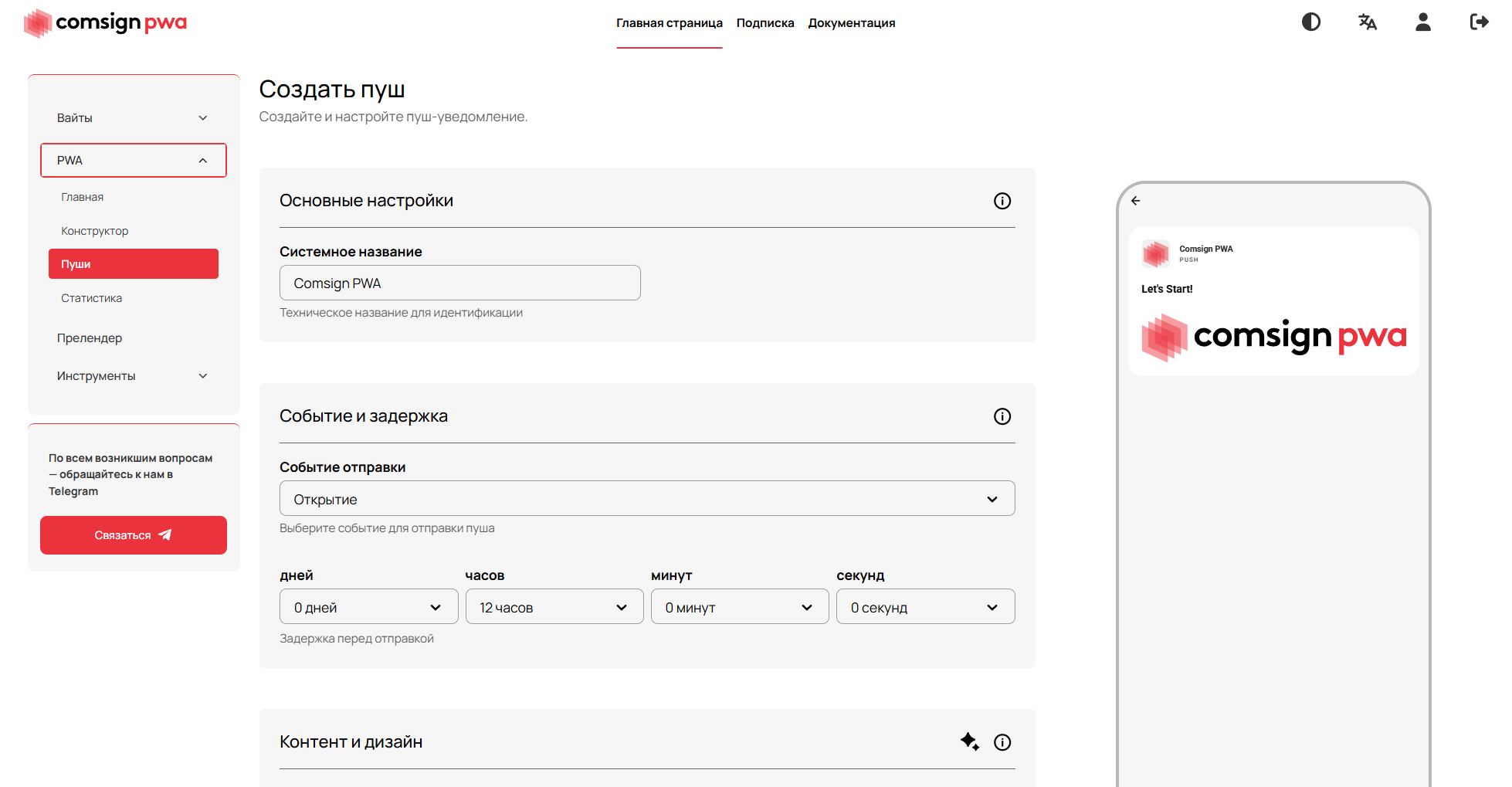Click the comsign pwa image in push preview
Screen dimensions: 1512x787
pos(1274,337)
